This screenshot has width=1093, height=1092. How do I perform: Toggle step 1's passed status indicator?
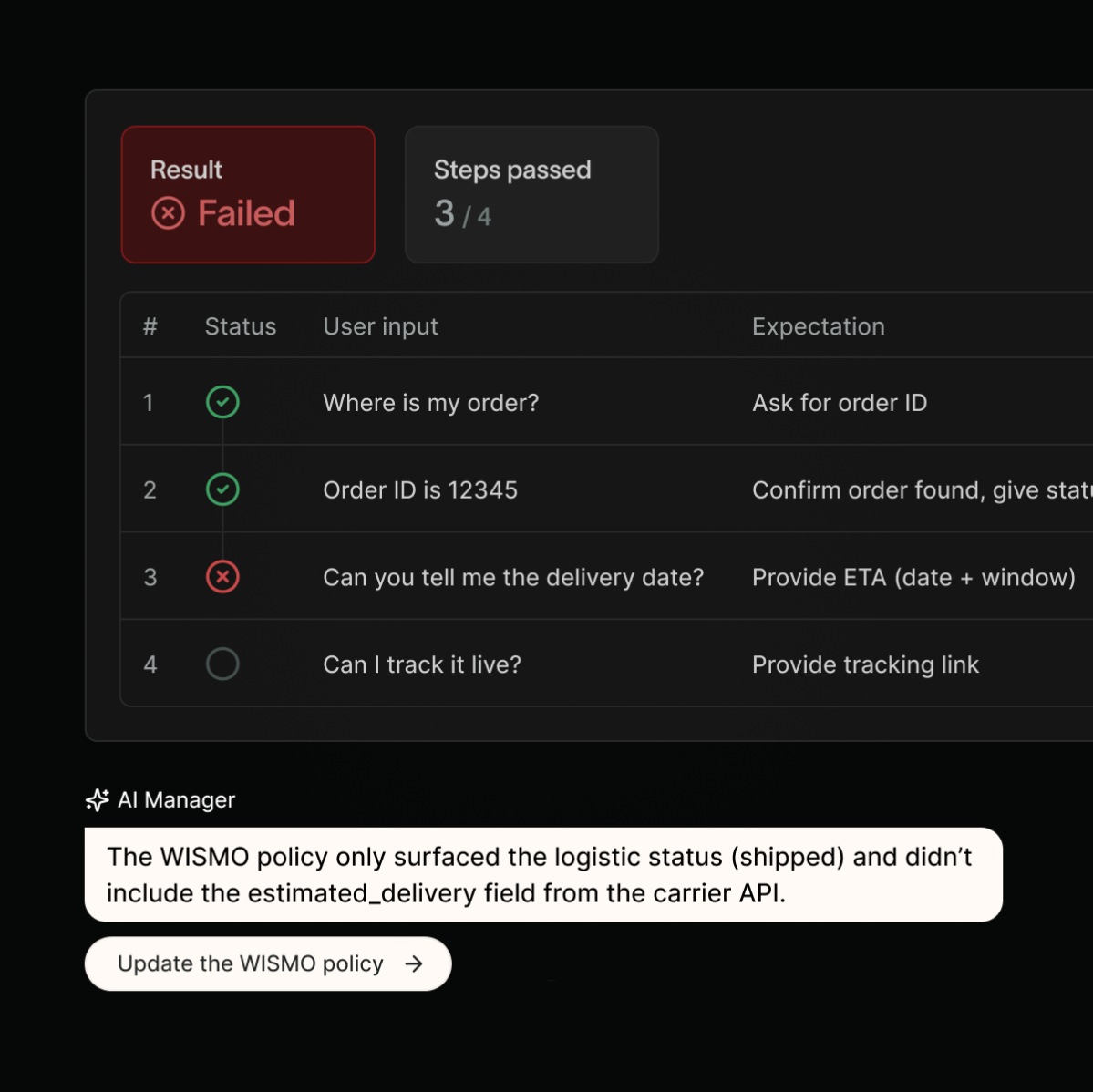pos(222,402)
